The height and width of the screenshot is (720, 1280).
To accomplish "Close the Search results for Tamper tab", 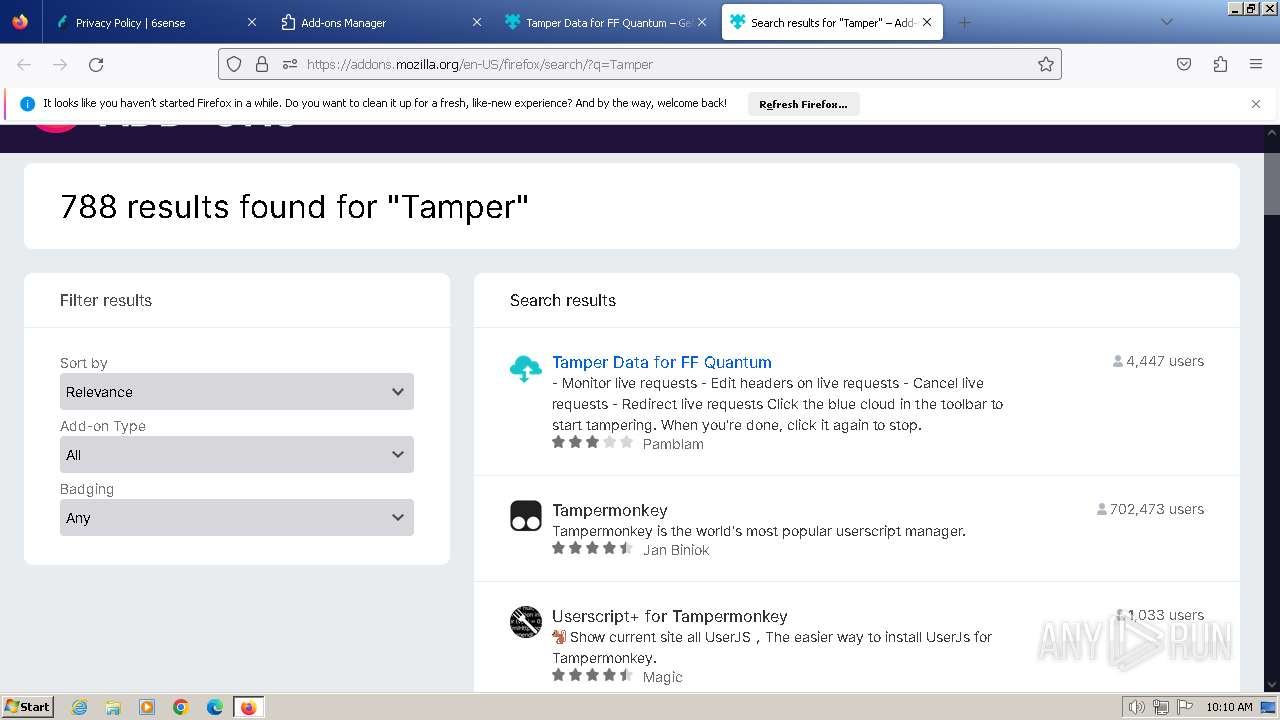I will (x=927, y=22).
